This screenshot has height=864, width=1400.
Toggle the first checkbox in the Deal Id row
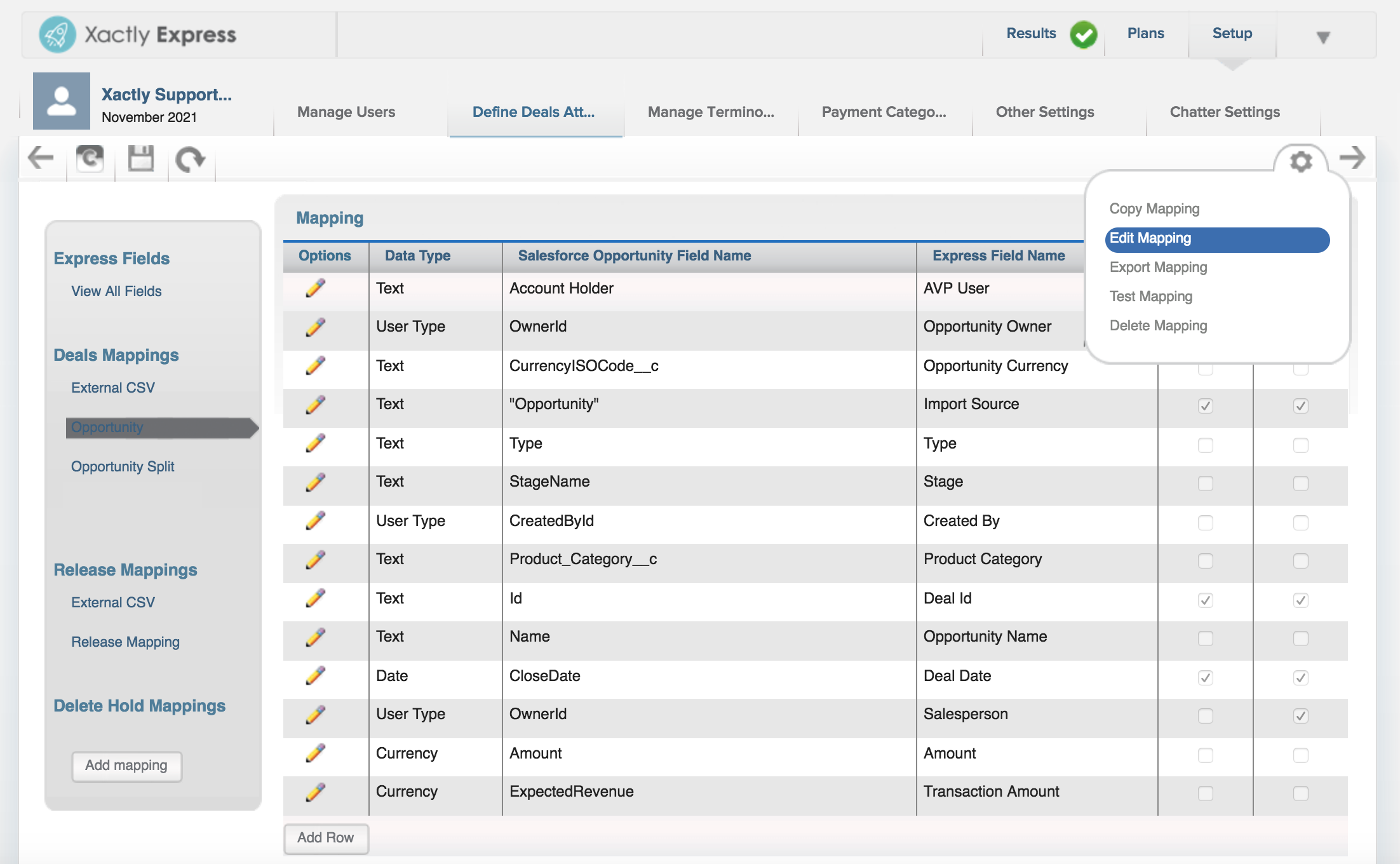1206,600
